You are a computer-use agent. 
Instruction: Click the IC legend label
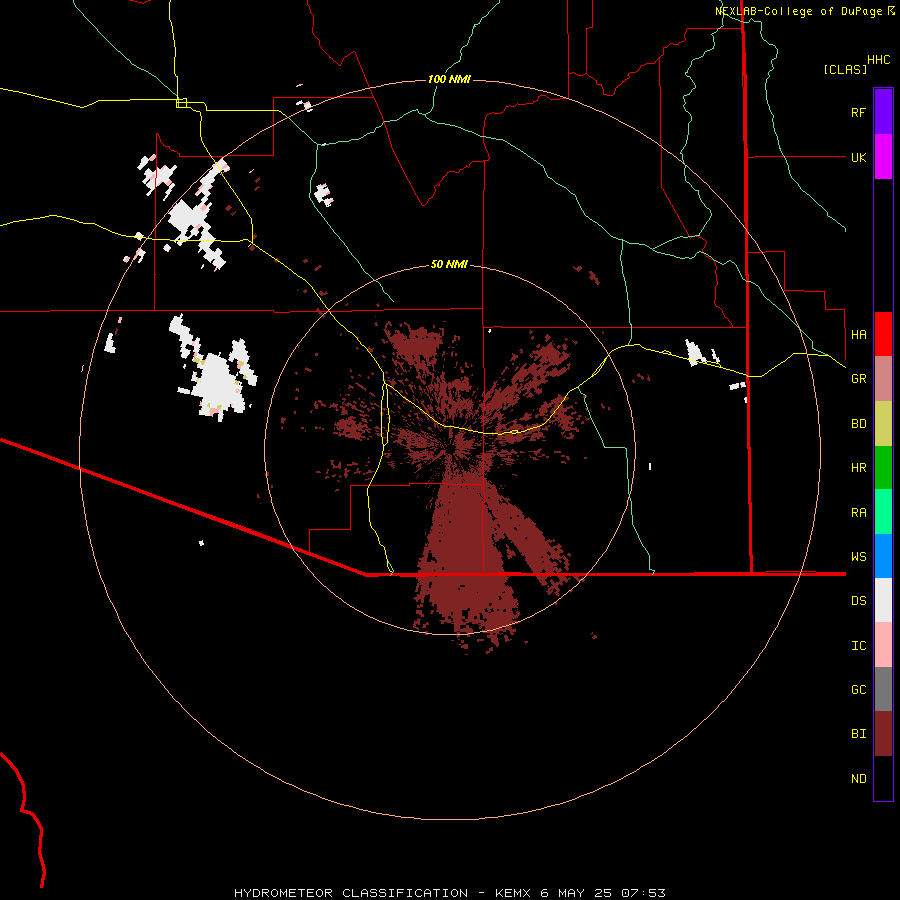(x=858, y=646)
